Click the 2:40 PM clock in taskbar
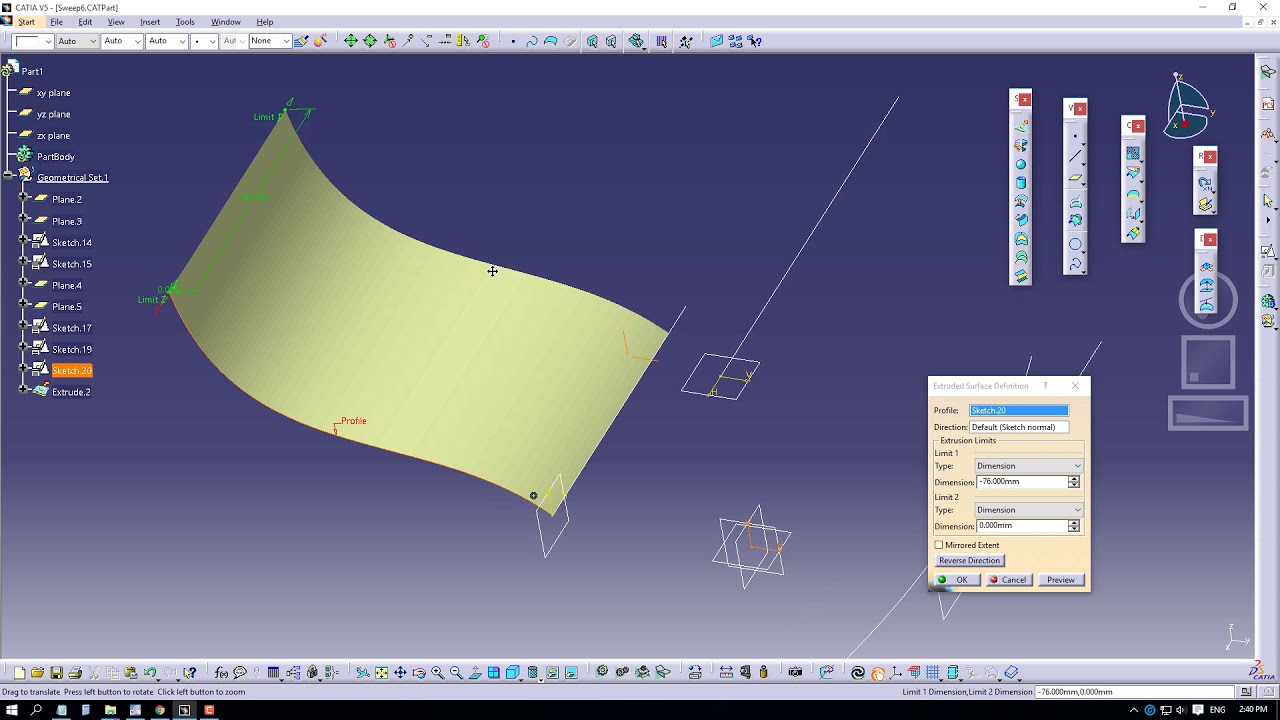1280x720 pixels. 1253,710
